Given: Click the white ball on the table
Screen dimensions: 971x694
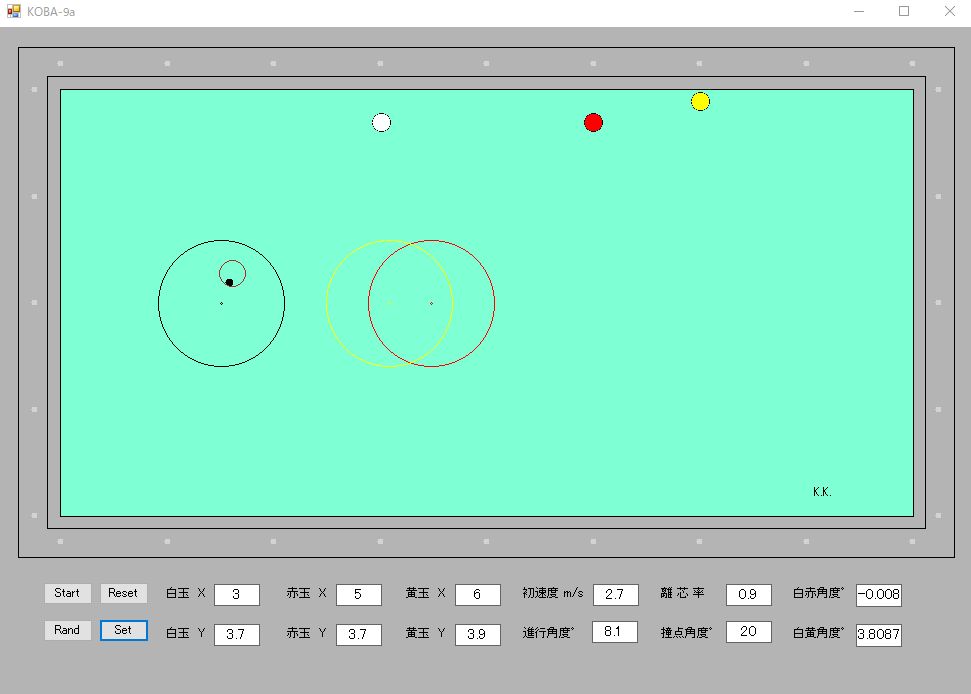Looking at the screenshot, I should pyautogui.click(x=381, y=123).
